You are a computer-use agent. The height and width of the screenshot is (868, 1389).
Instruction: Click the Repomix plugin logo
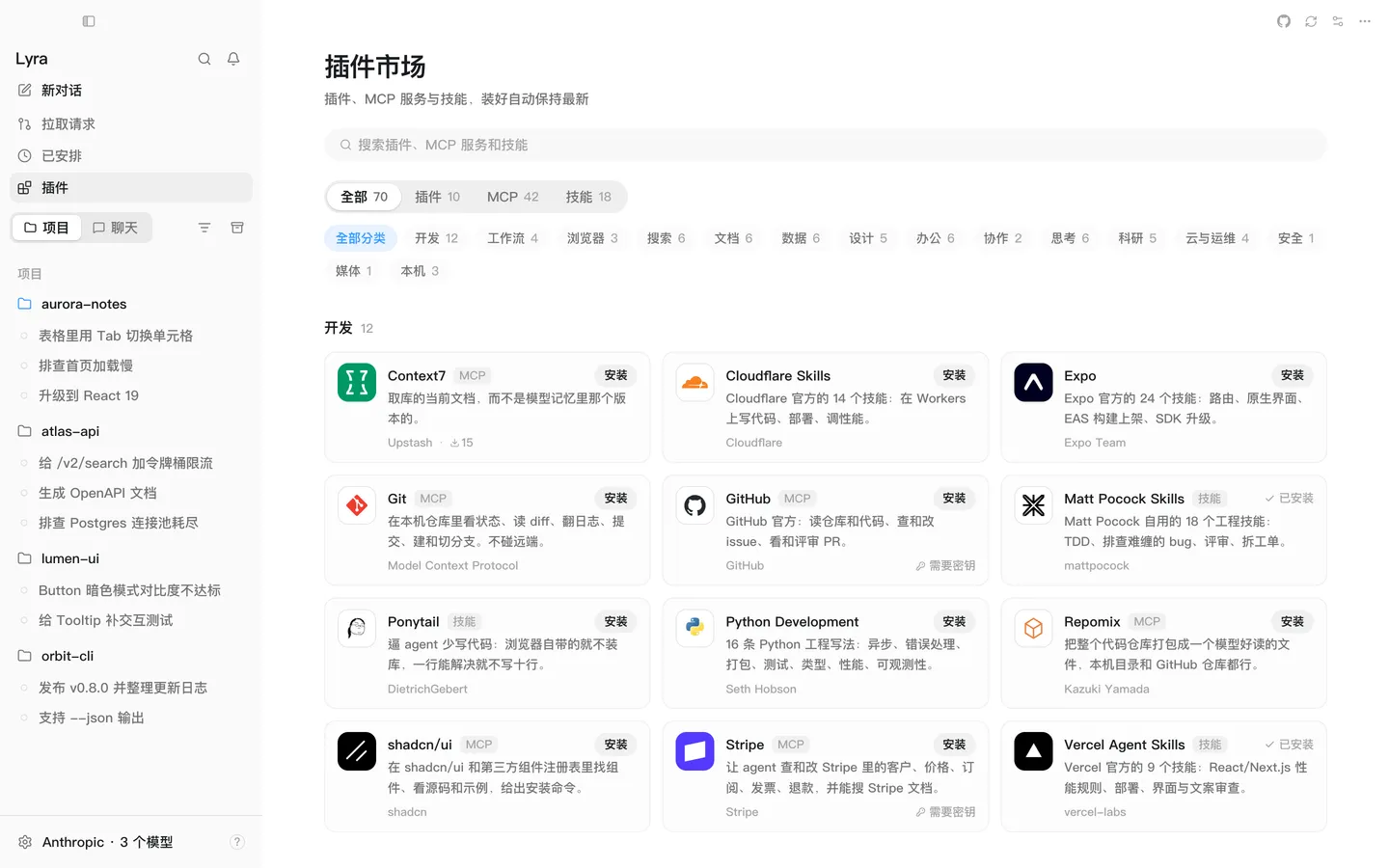tap(1033, 629)
